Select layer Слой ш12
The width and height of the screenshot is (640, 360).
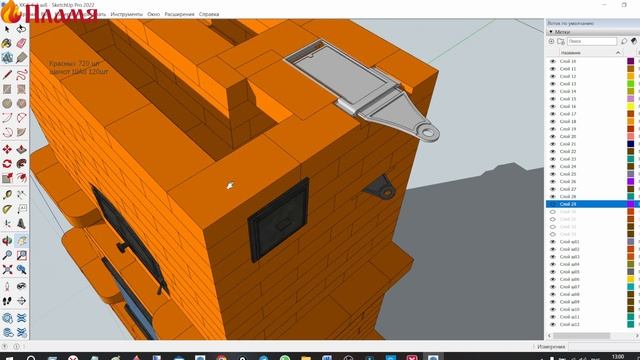pos(569,324)
